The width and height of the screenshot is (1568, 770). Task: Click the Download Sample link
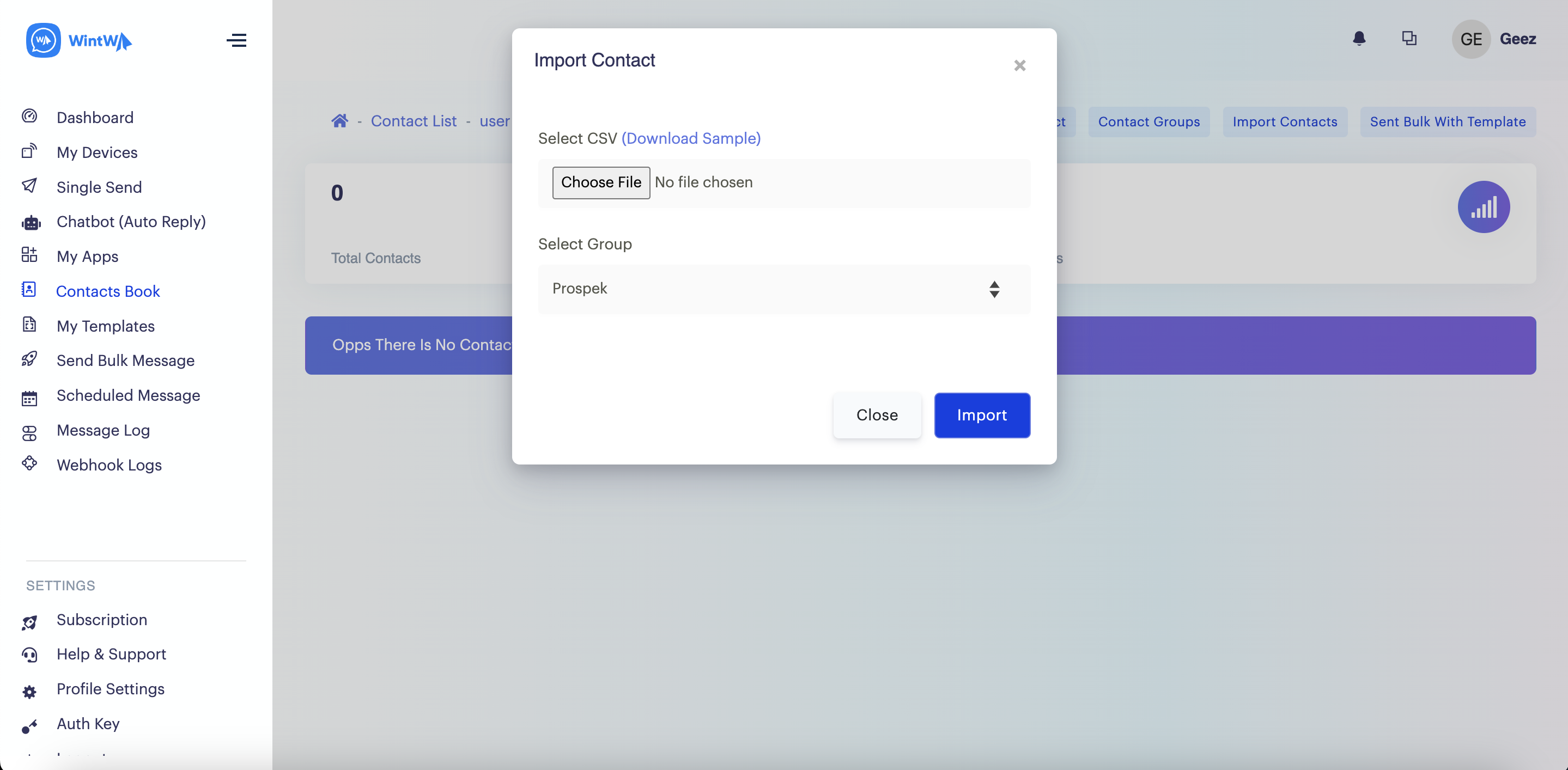[691, 139]
